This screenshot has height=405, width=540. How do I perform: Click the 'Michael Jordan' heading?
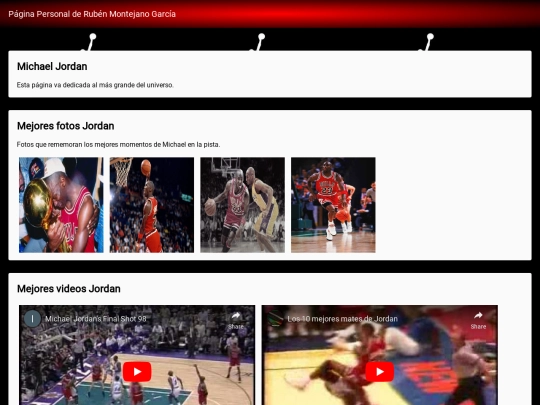(x=52, y=66)
